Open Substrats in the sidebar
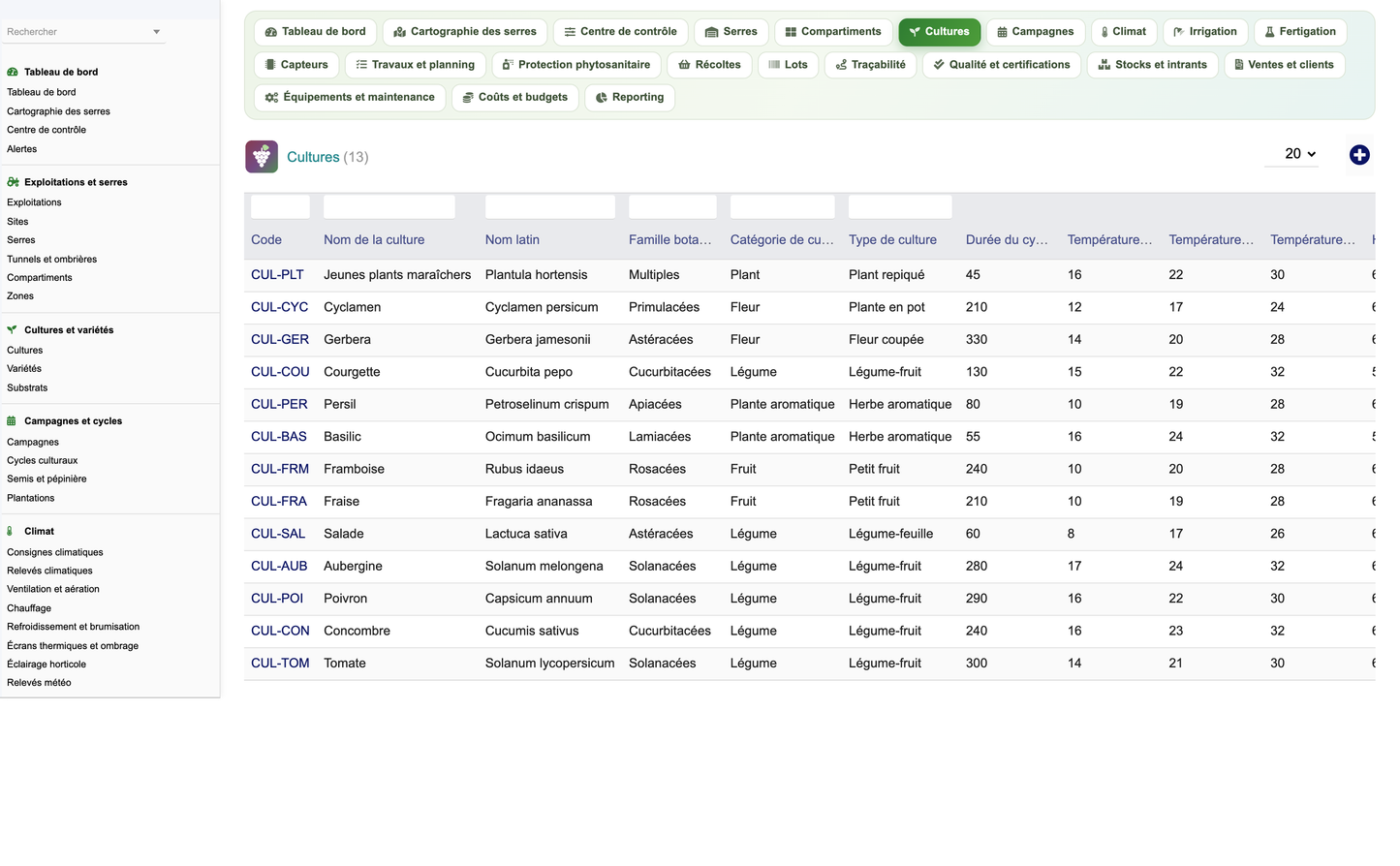This screenshot has height=866, width=1400. point(27,388)
